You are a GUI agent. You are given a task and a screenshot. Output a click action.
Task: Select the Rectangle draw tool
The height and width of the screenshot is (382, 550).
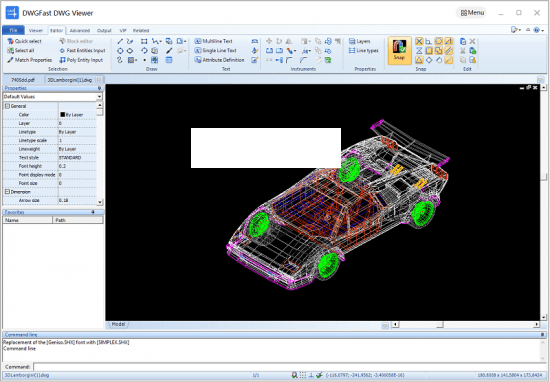click(x=144, y=41)
